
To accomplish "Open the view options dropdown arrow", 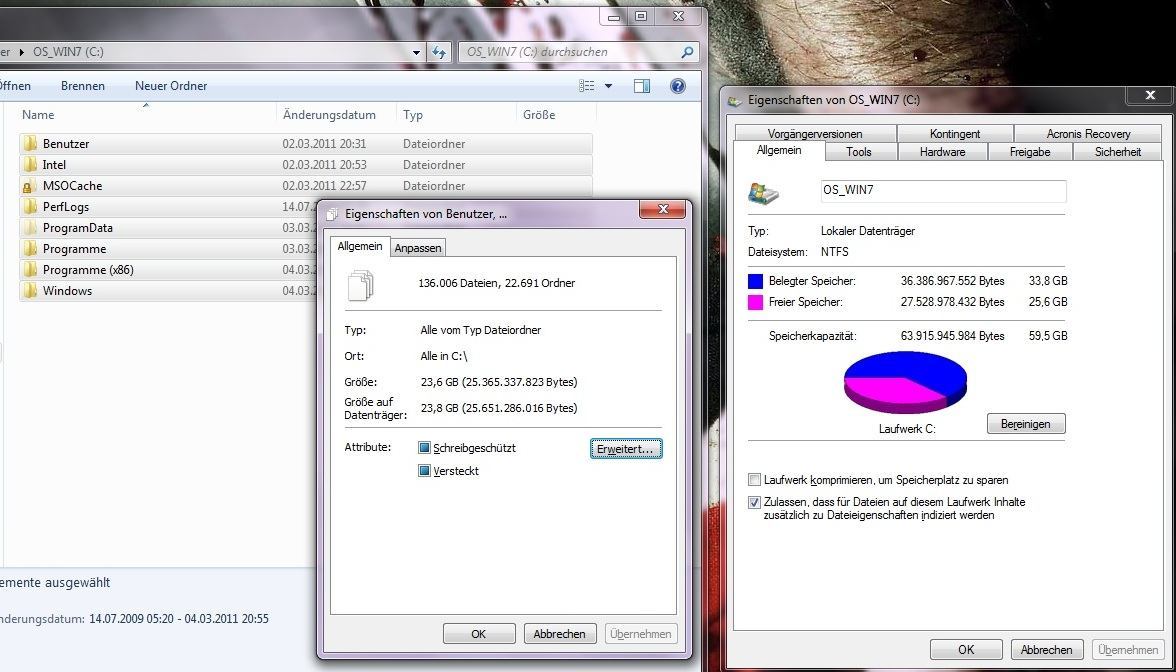I will 608,86.
